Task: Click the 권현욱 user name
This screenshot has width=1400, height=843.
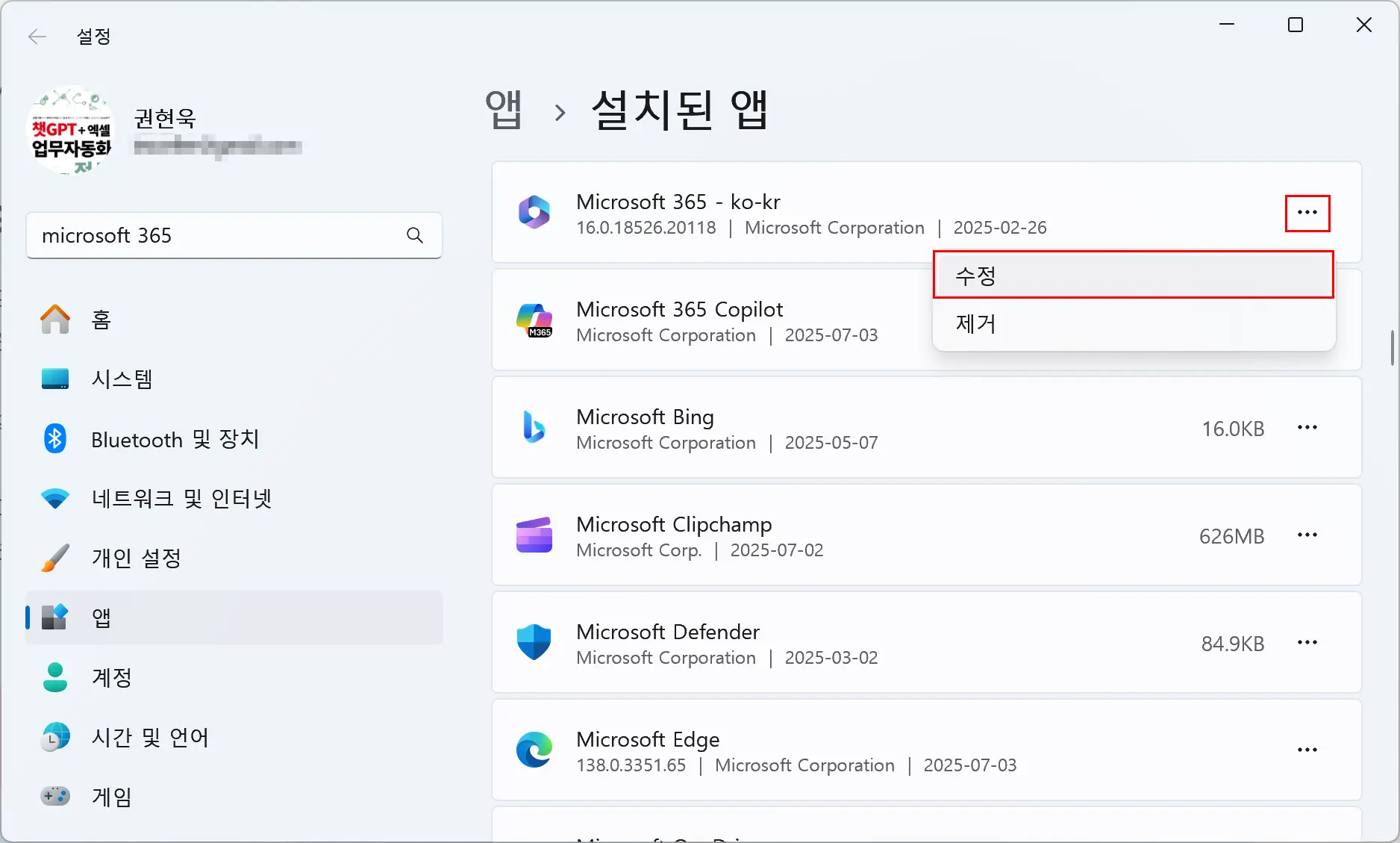Action: click(x=165, y=118)
